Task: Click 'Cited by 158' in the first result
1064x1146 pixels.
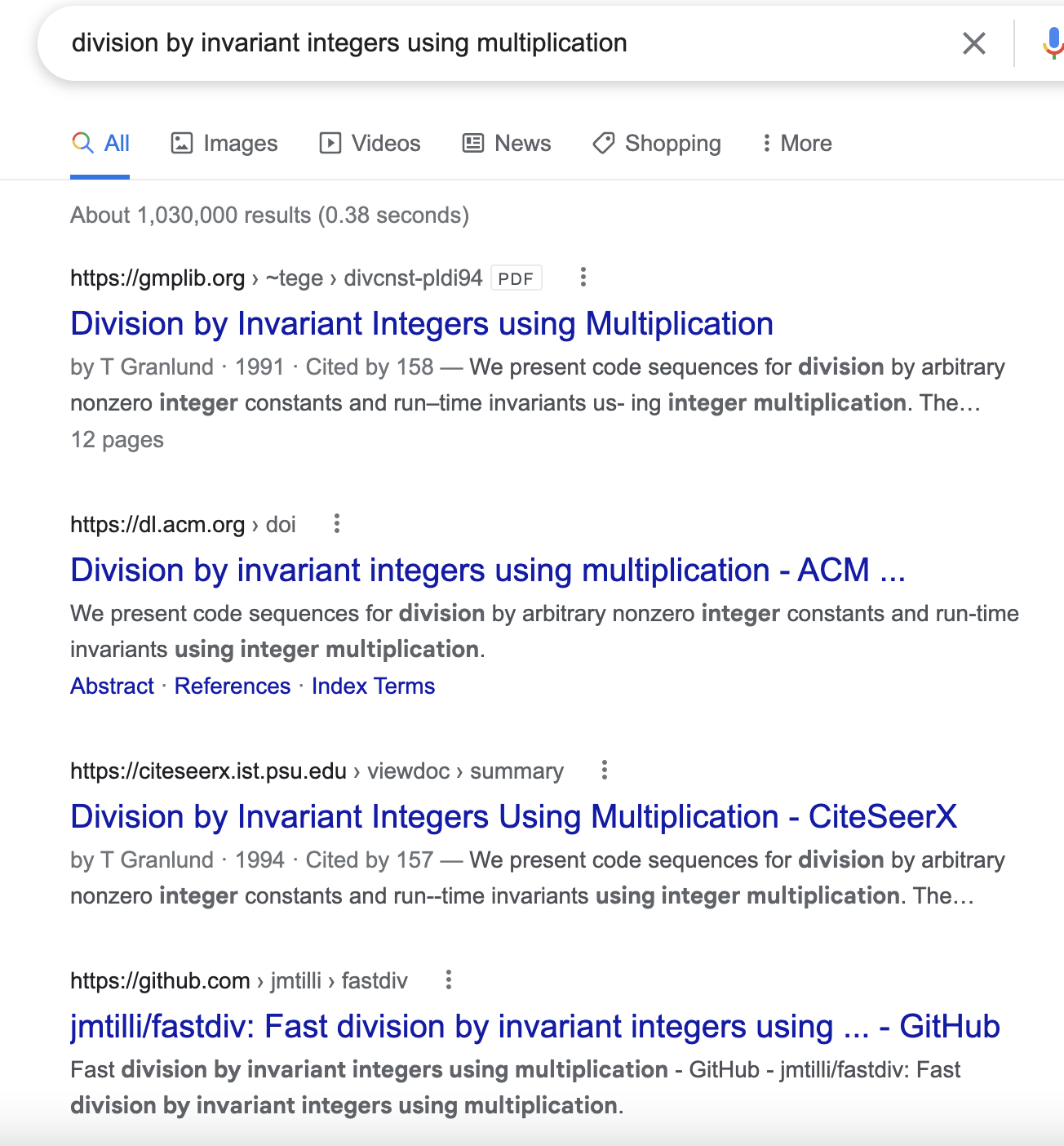Action: click(x=370, y=367)
